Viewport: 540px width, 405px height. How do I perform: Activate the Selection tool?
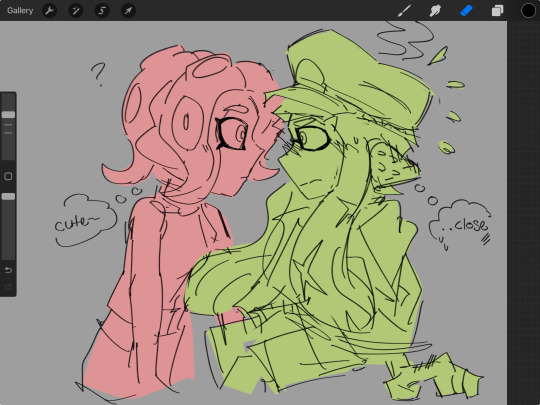[102, 11]
